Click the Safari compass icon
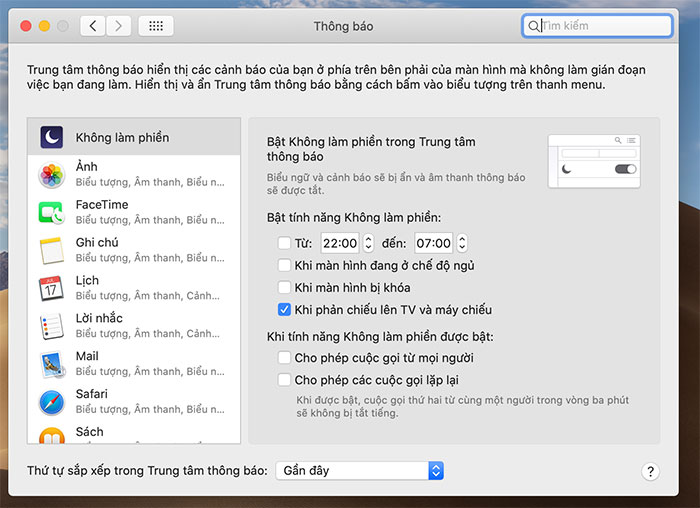The width and height of the screenshot is (700, 508). (x=52, y=402)
